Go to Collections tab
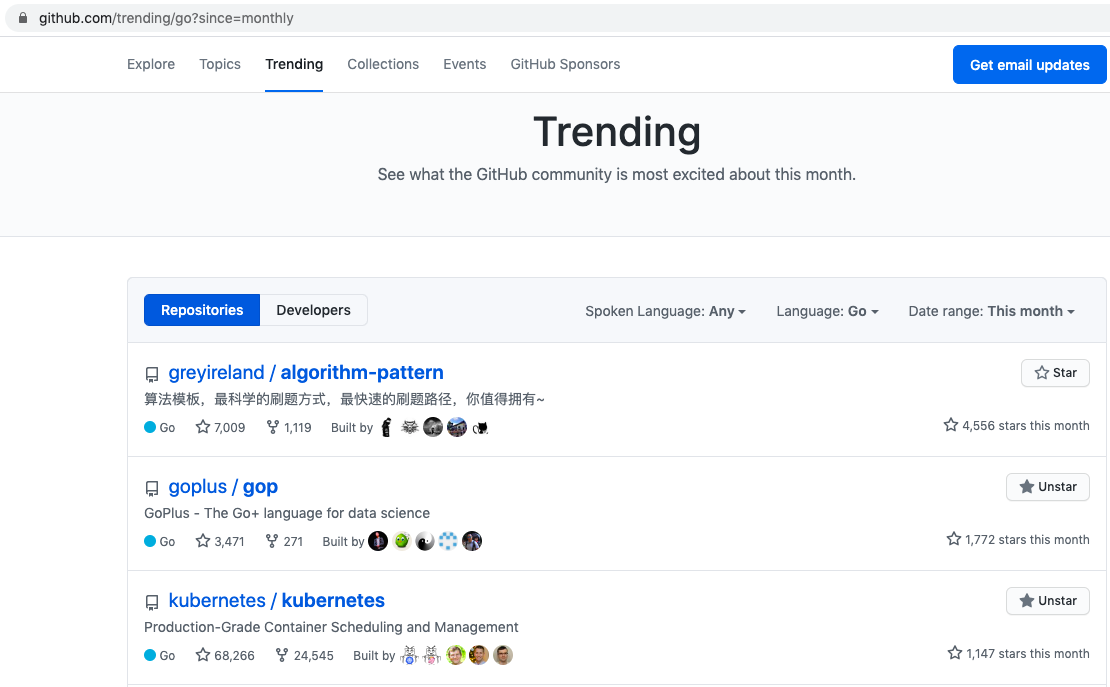The width and height of the screenshot is (1110, 687). click(x=383, y=64)
